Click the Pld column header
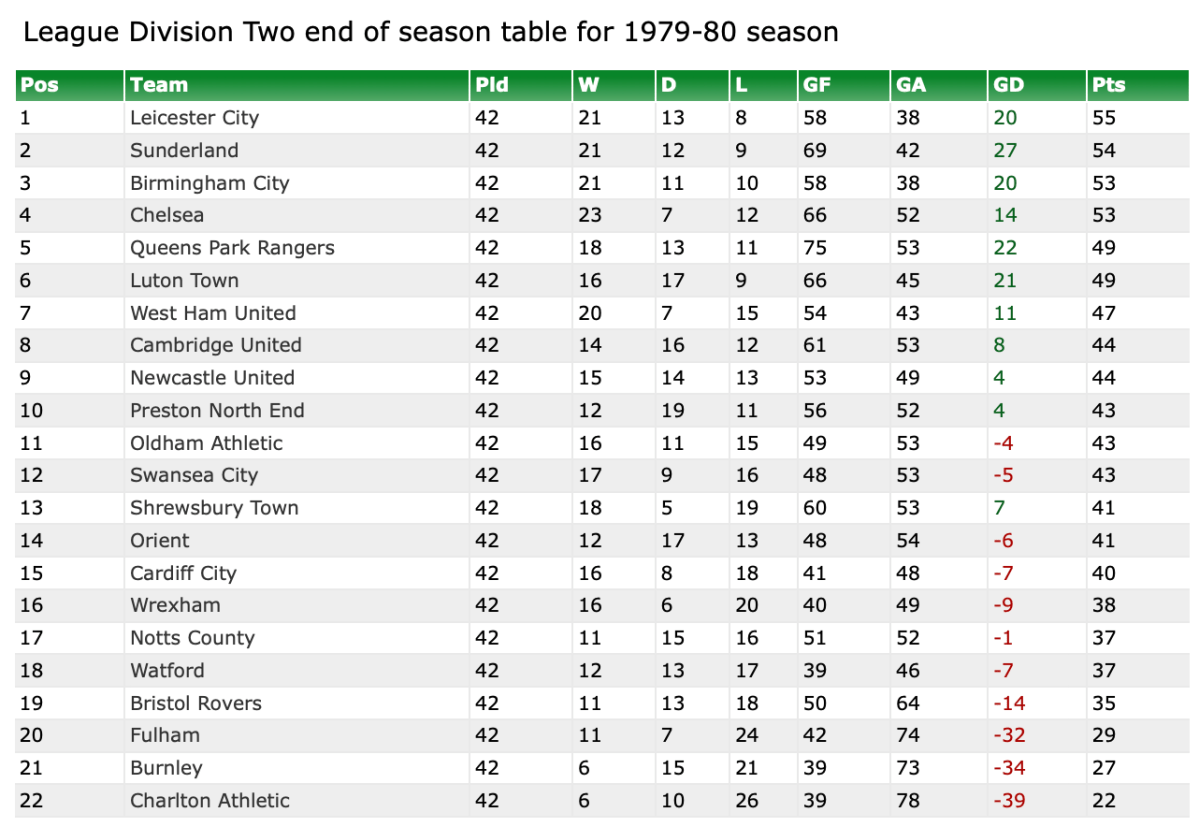The width and height of the screenshot is (1199, 827). pos(492,85)
